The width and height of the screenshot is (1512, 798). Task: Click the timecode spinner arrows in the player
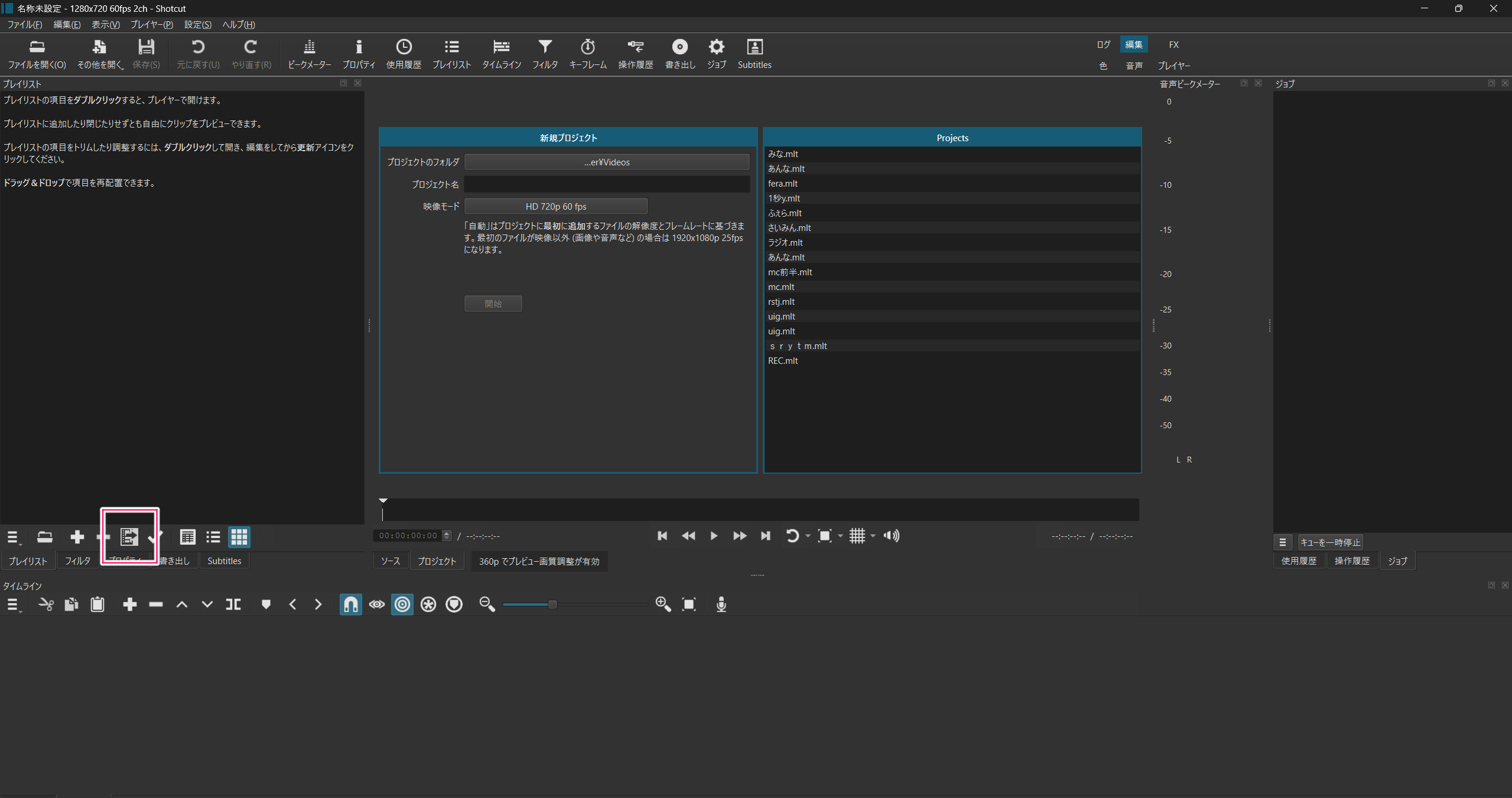point(447,536)
